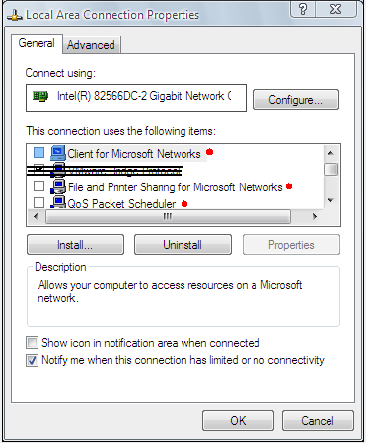Screen dimensions: 366x443
Task: Click the list scroll down arrow
Action: point(331,200)
